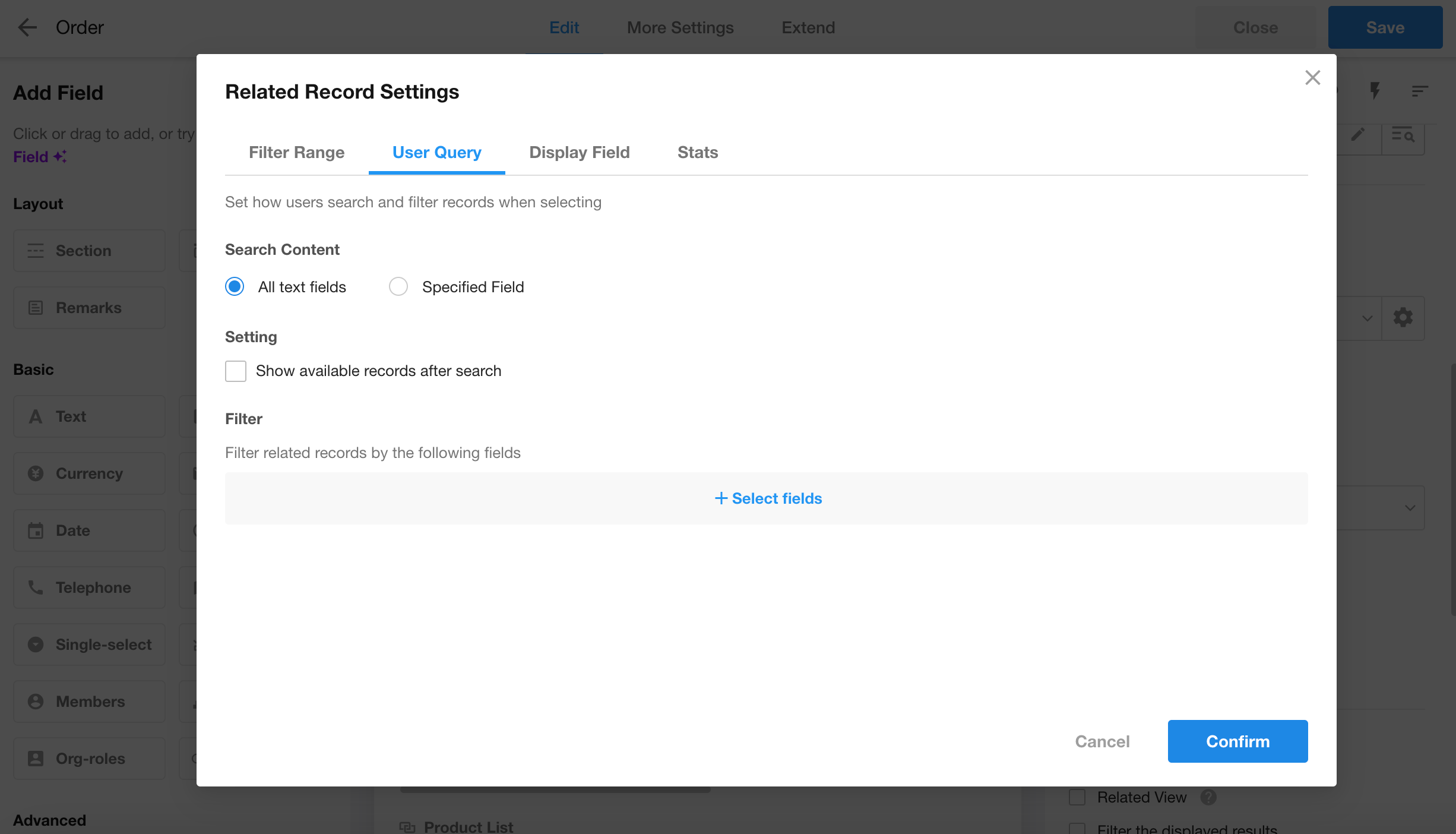Screen dimensions: 1456x834
Task: Click the AI sparkle icon next to Field
Action: (60, 157)
